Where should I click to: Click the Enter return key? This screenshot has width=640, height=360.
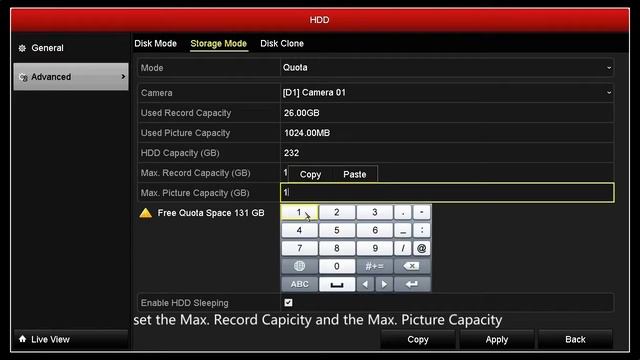412,284
